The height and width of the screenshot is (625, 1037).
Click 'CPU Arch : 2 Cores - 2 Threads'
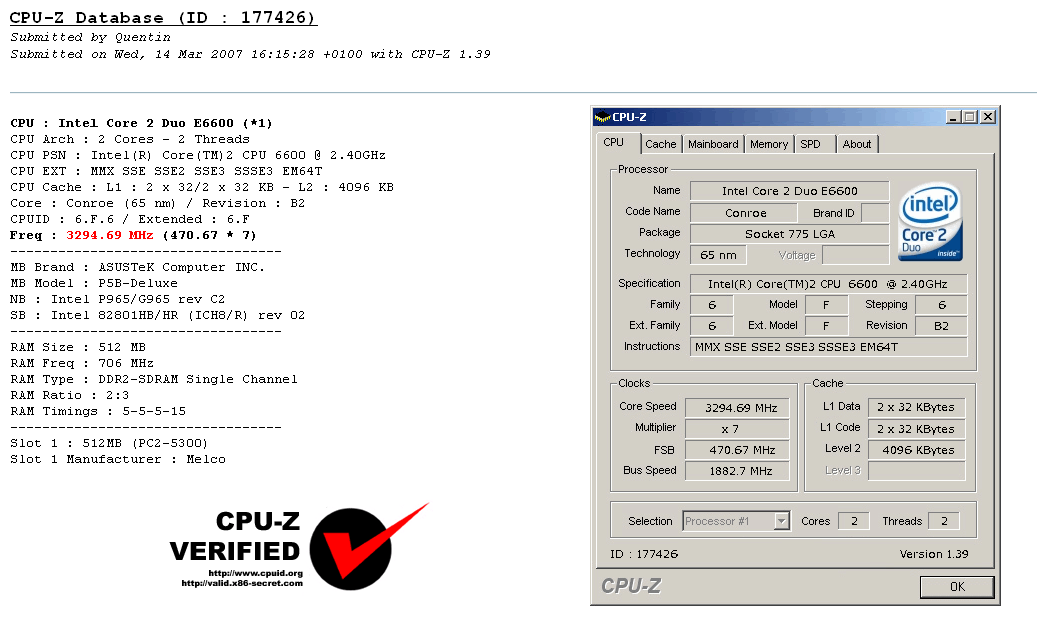(x=130, y=140)
